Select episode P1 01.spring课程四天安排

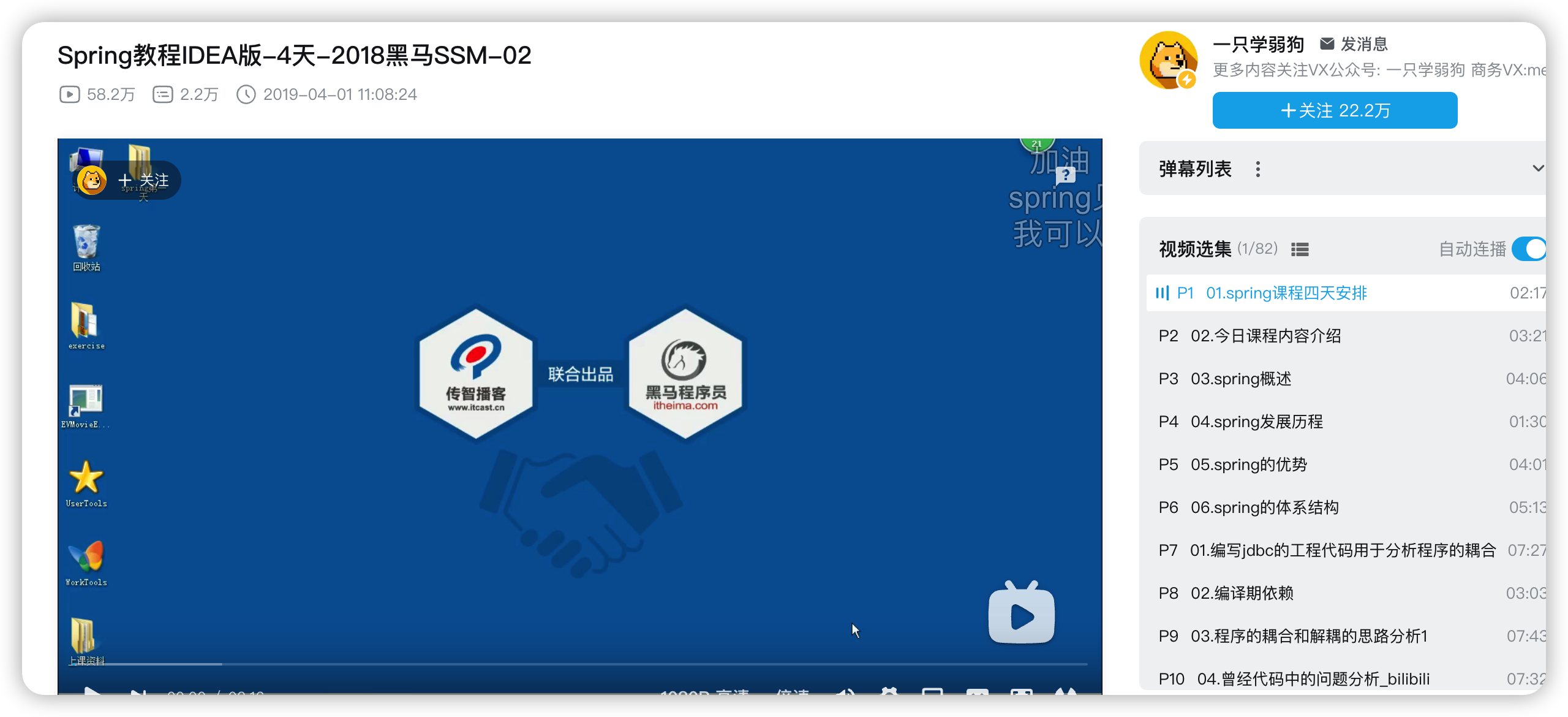1346,293
